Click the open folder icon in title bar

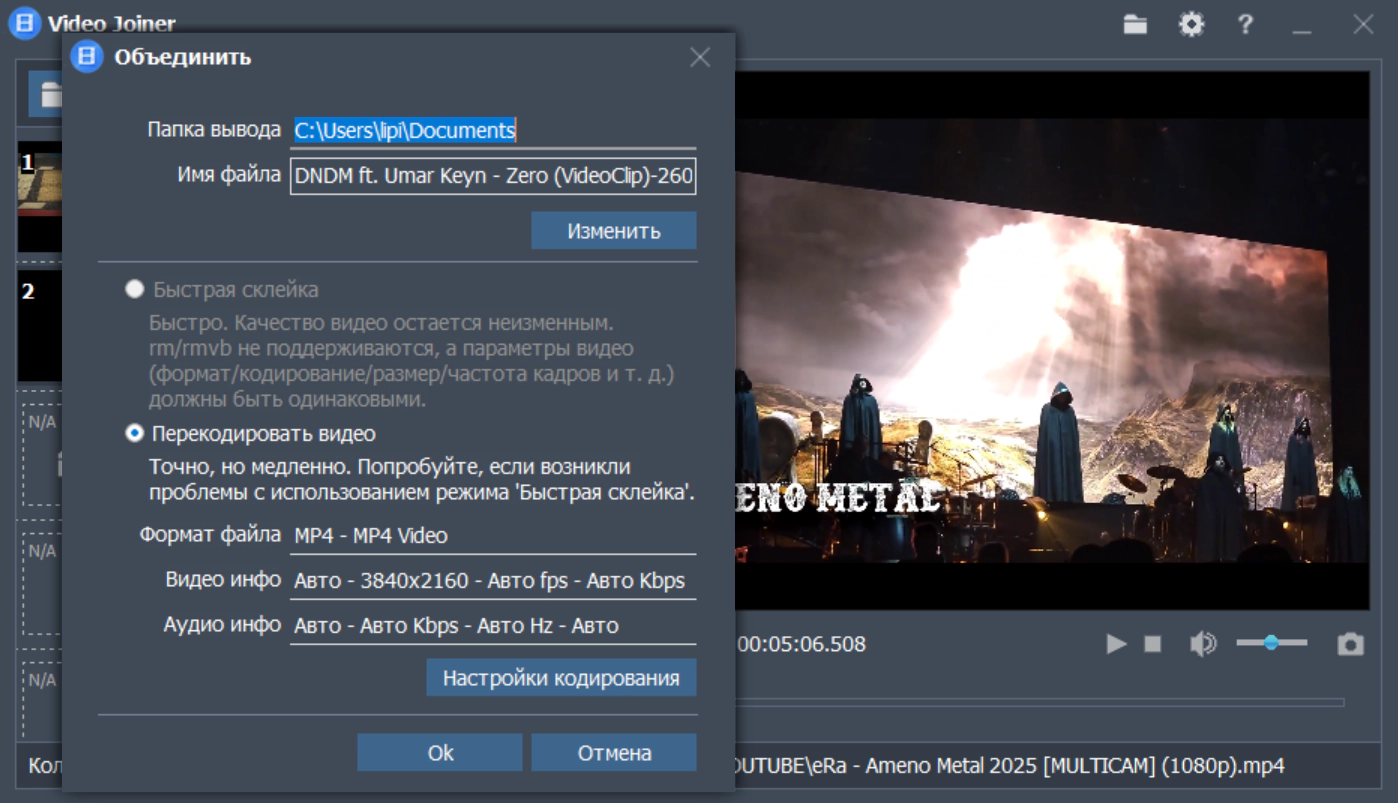[x=1135, y=25]
